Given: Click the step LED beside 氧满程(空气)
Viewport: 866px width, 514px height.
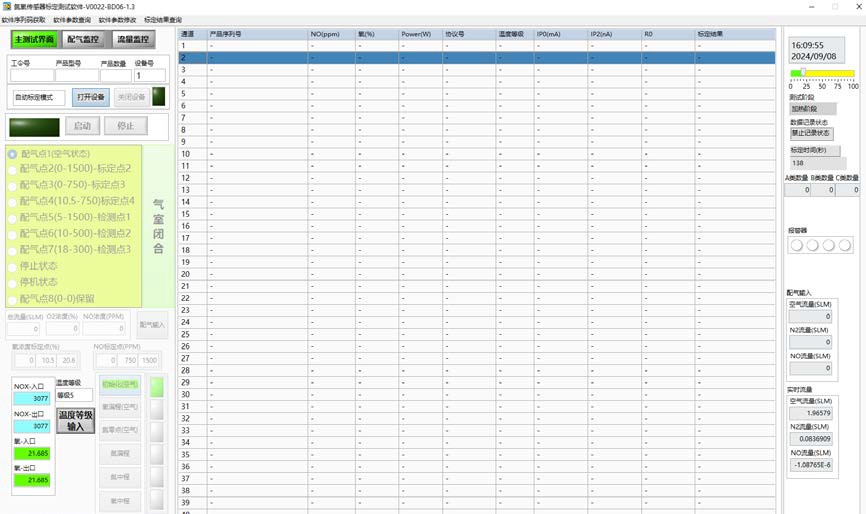Looking at the screenshot, I should tap(157, 409).
